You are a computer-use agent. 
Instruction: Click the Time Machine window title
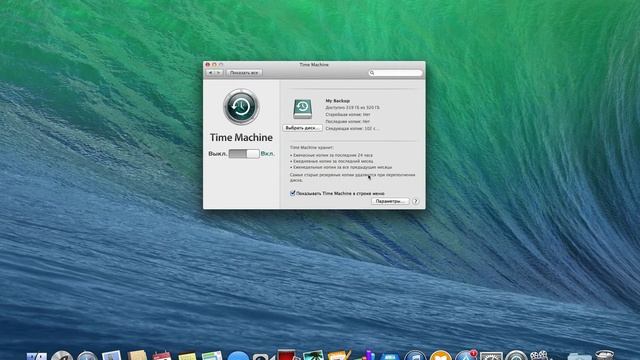point(314,64)
